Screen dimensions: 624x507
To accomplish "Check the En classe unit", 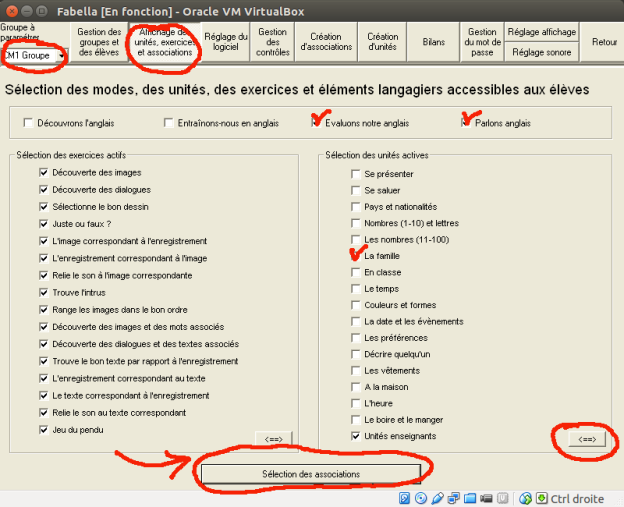I will (356, 272).
